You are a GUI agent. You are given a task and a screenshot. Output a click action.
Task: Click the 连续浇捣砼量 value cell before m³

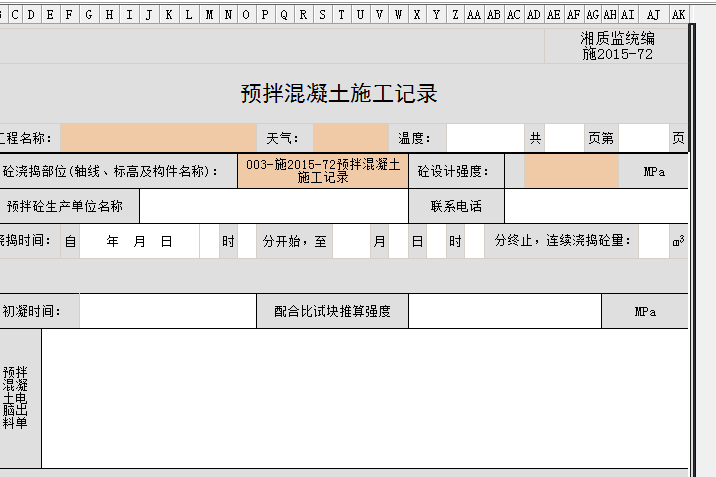(x=653, y=241)
